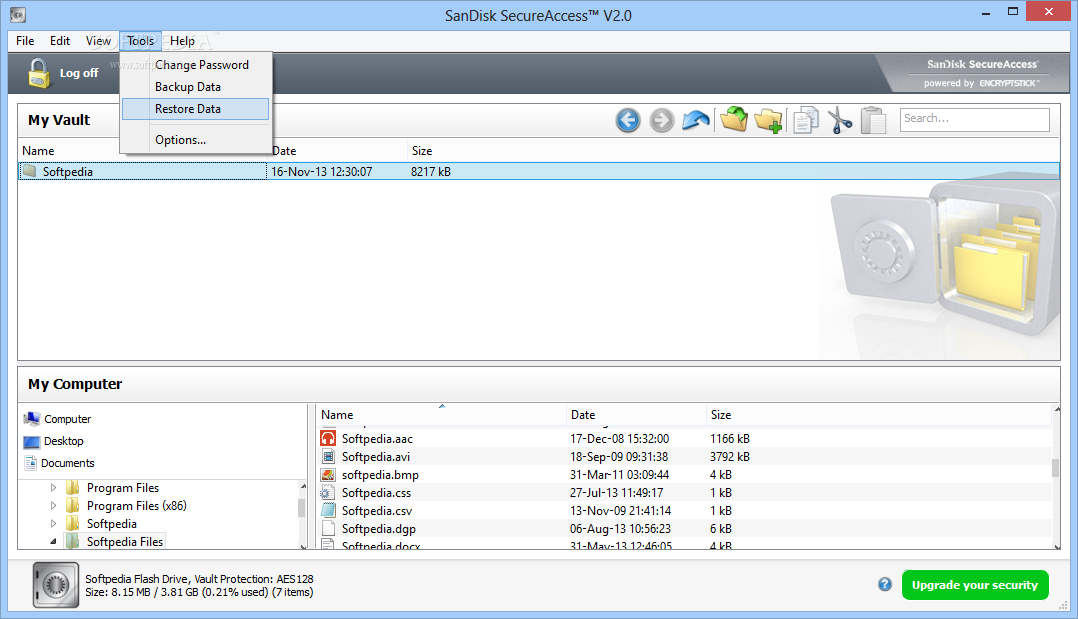Open Options... from Tools menu
Image resolution: width=1078 pixels, height=619 pixels.
point(196,140)
